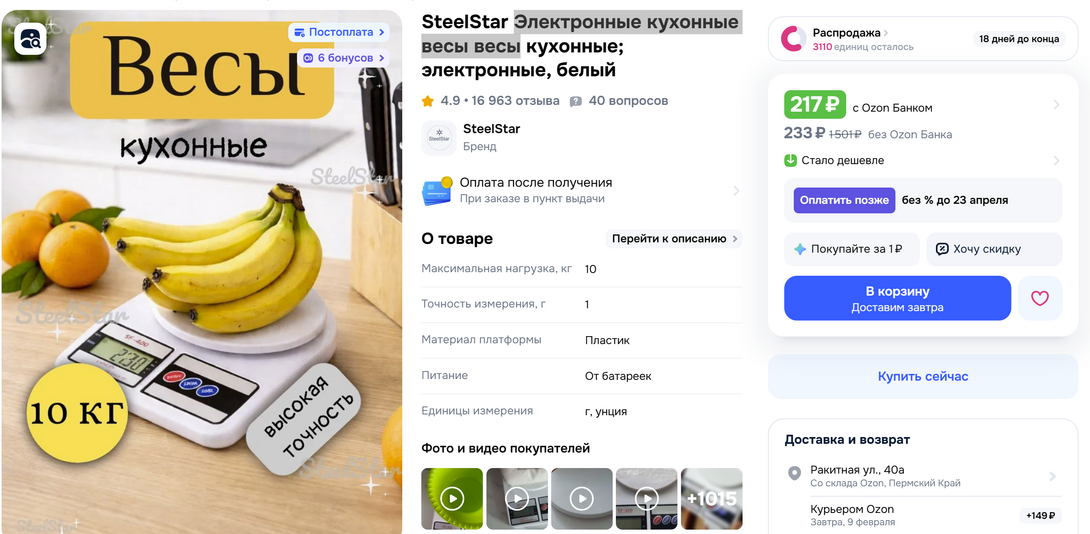Click the yellow star rating icon
This screenshot has height=534, width=1090.
[428, 101]
